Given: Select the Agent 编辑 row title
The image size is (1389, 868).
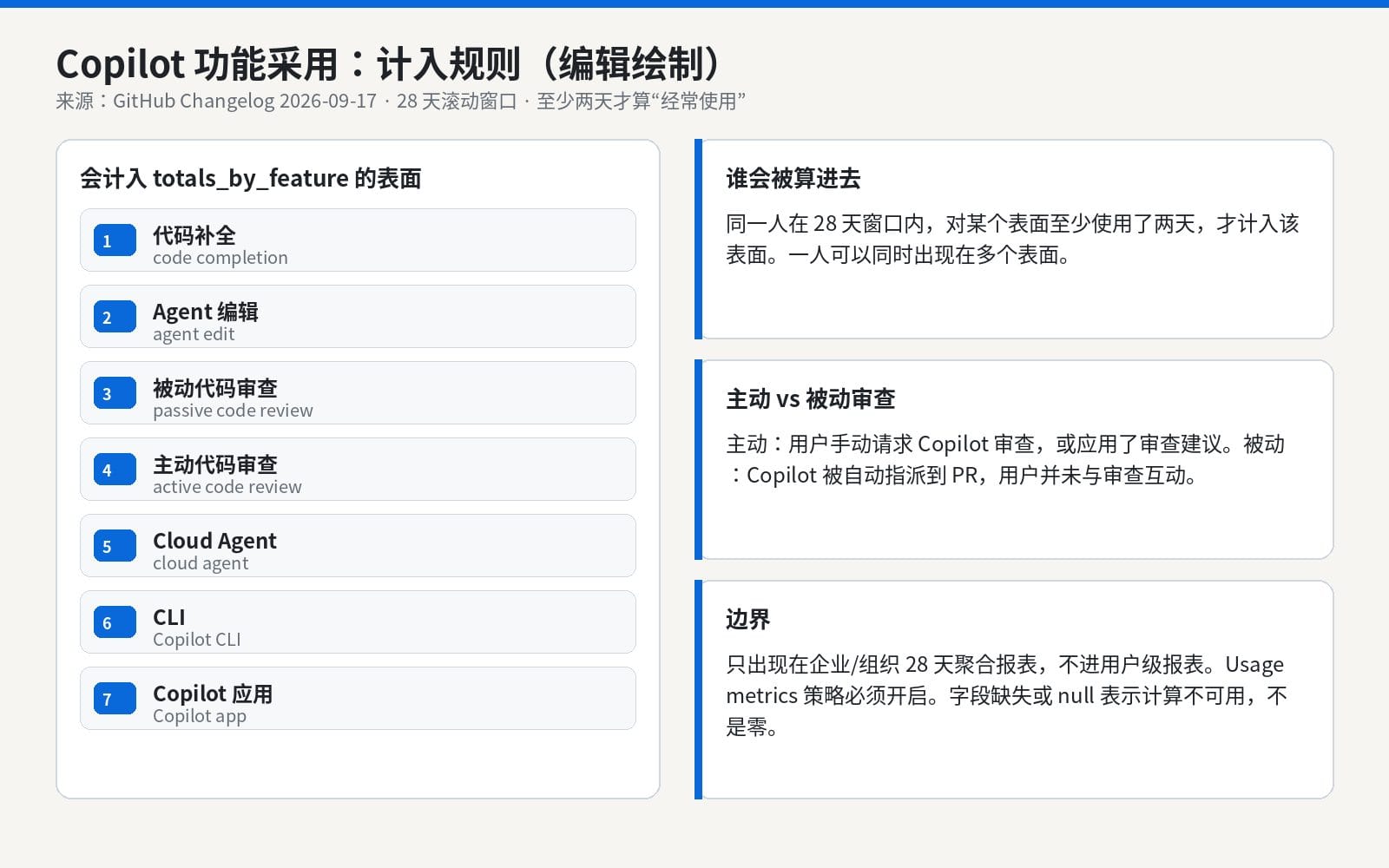Looking at the screenshot, I should (206, 312).
